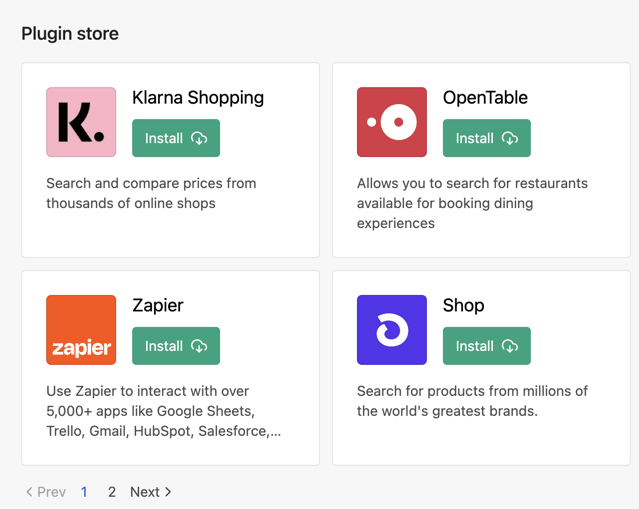The width and height of the screenshot is (639, 509).
Task: Click the download cloud icon on Shop's Install
Action: pyautogui.click(x=510, y=346)
